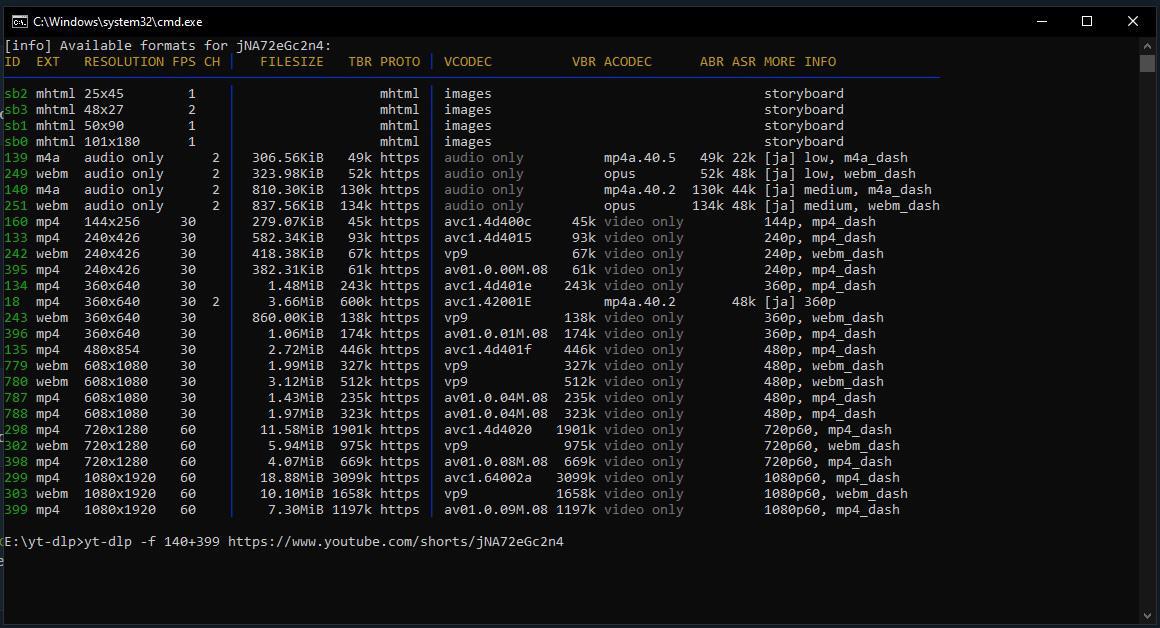Click the MORE INFO column header
The width and height of the screenshot is (1160, 628).
800,62
